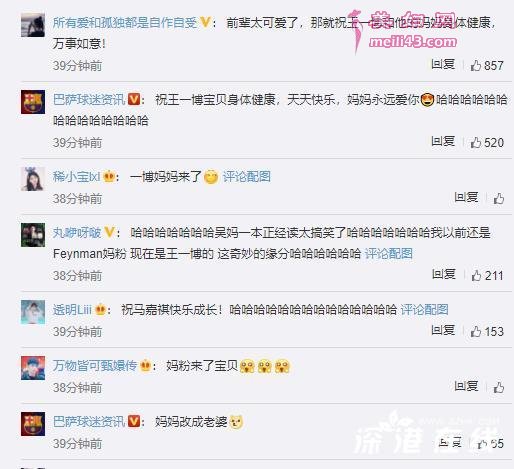Like 透明Liii's comment with 153 likes
This screenshot has width=514, height=469.
[x=475, y=331]
